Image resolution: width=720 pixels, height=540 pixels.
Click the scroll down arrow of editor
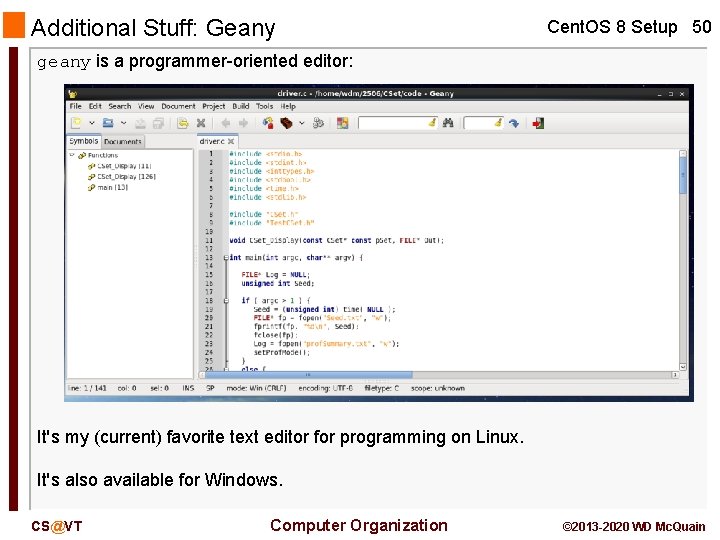pos(683,366)
